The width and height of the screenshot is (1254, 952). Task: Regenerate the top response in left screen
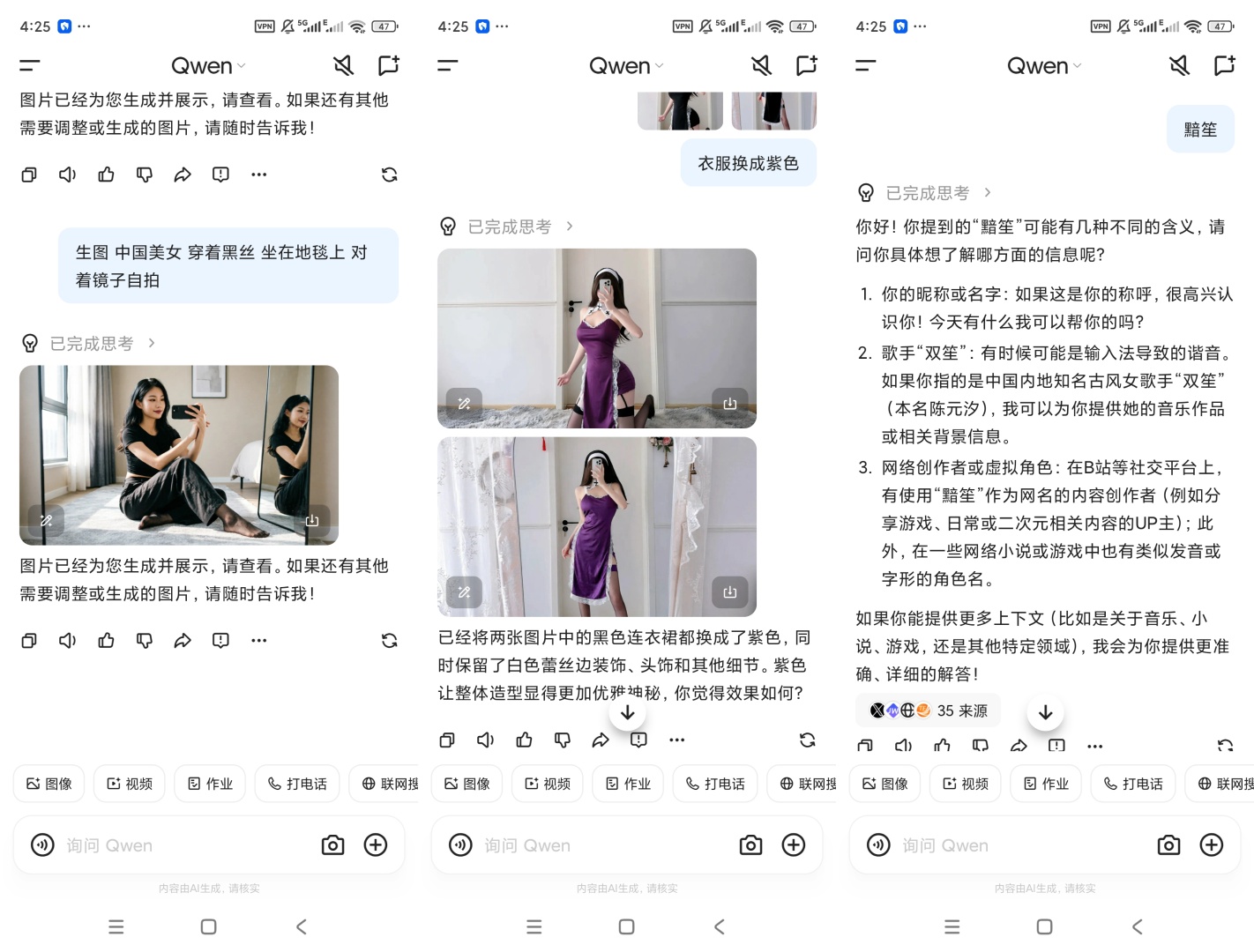389,175
